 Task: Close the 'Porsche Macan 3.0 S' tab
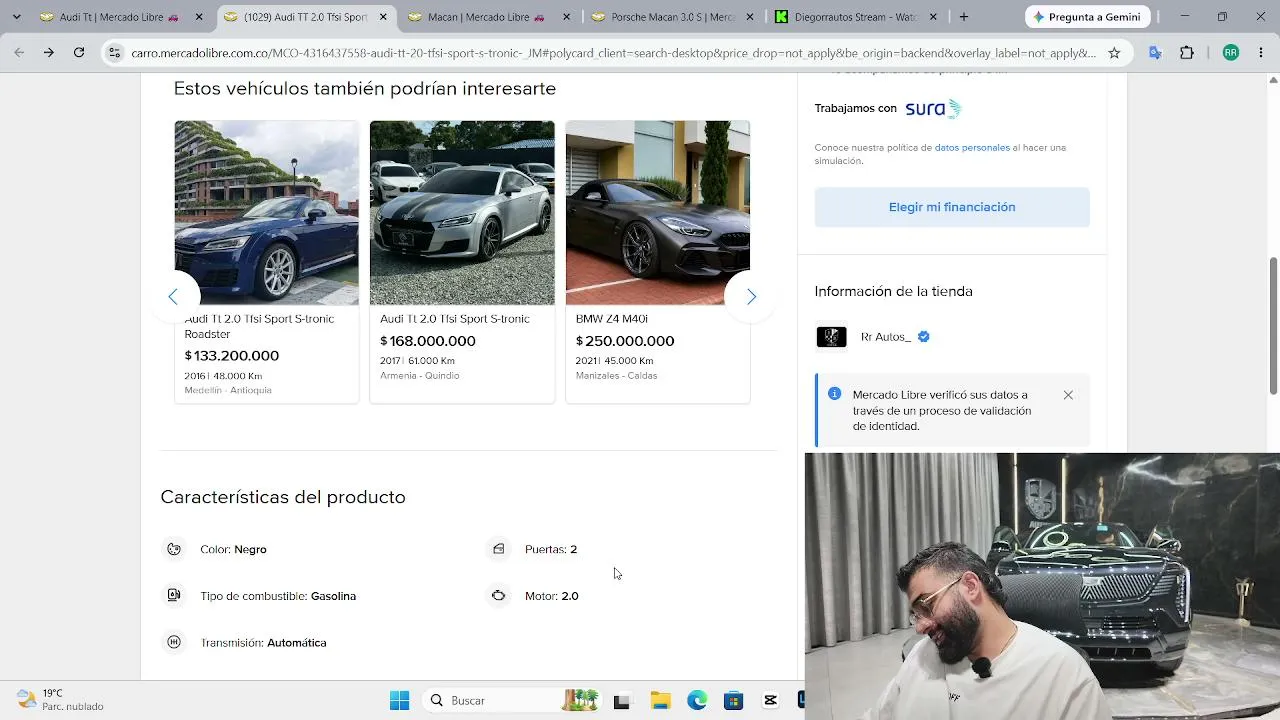[x=750, y=17]
